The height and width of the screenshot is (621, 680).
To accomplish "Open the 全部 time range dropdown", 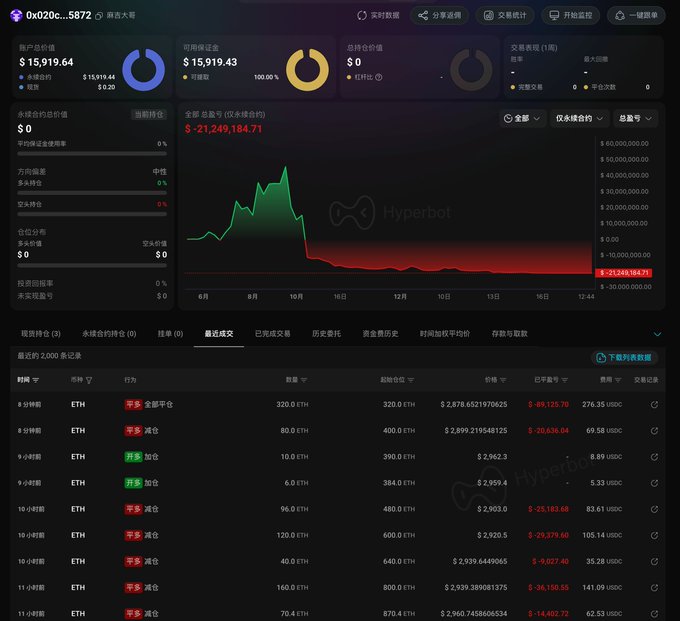I will click(523, 118).
